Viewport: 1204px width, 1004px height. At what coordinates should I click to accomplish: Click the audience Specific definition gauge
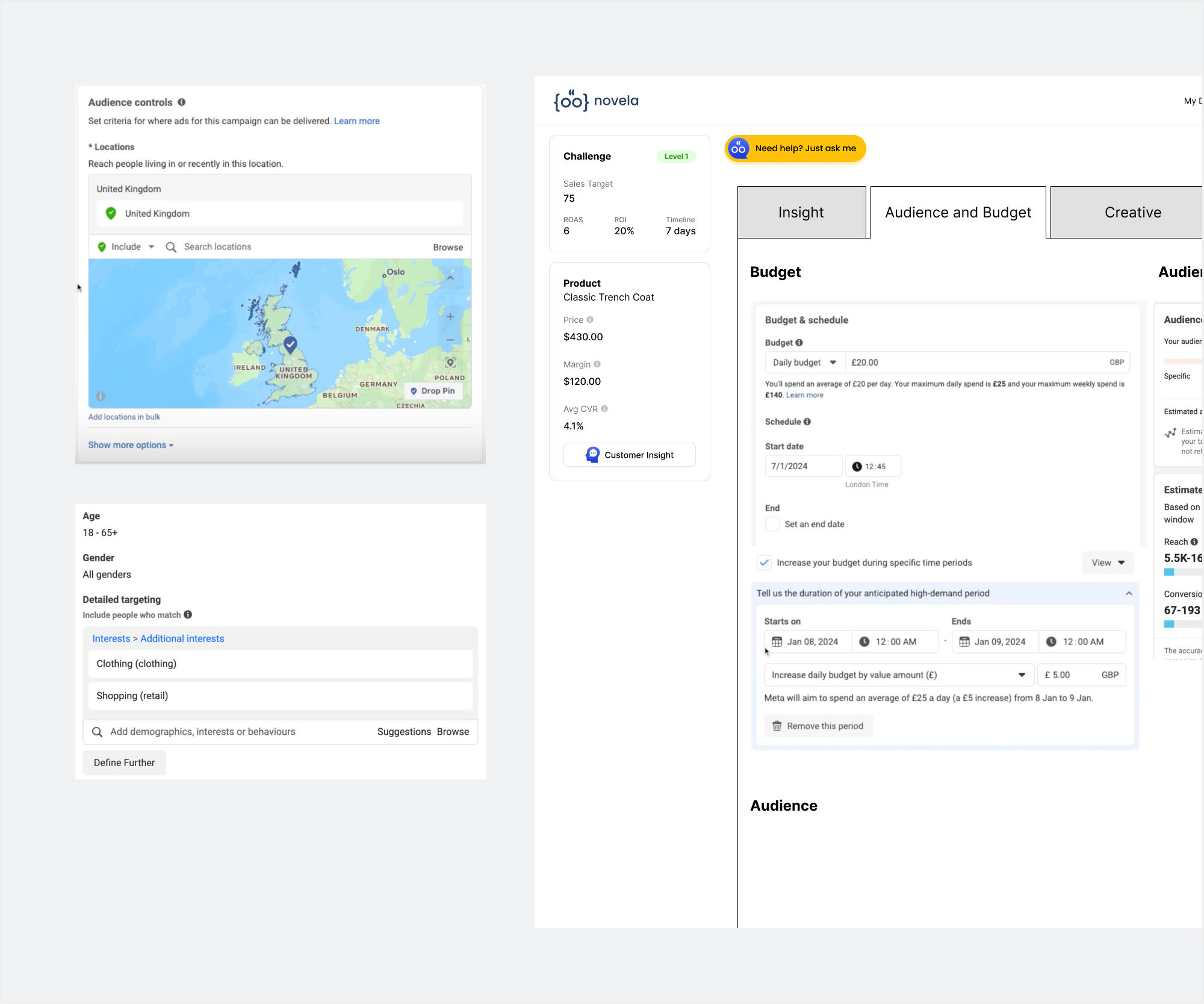[1182, 361]
